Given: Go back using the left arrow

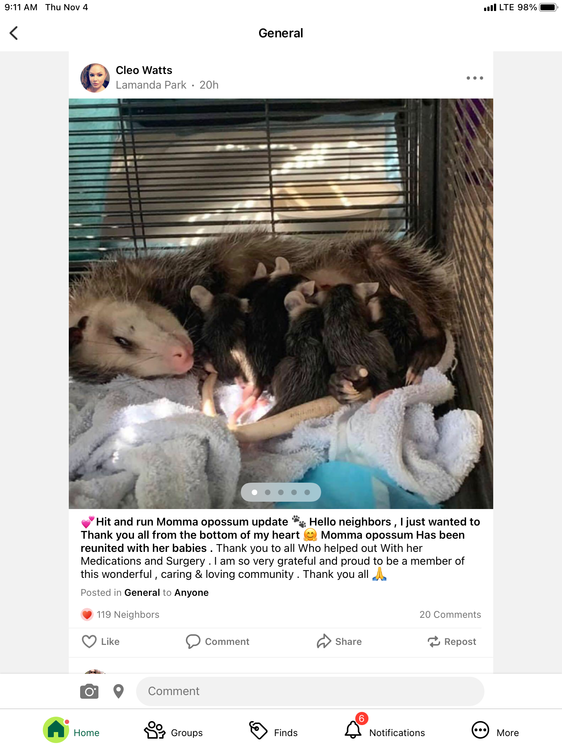Looking at the screenshot, I should coord(13,33).
